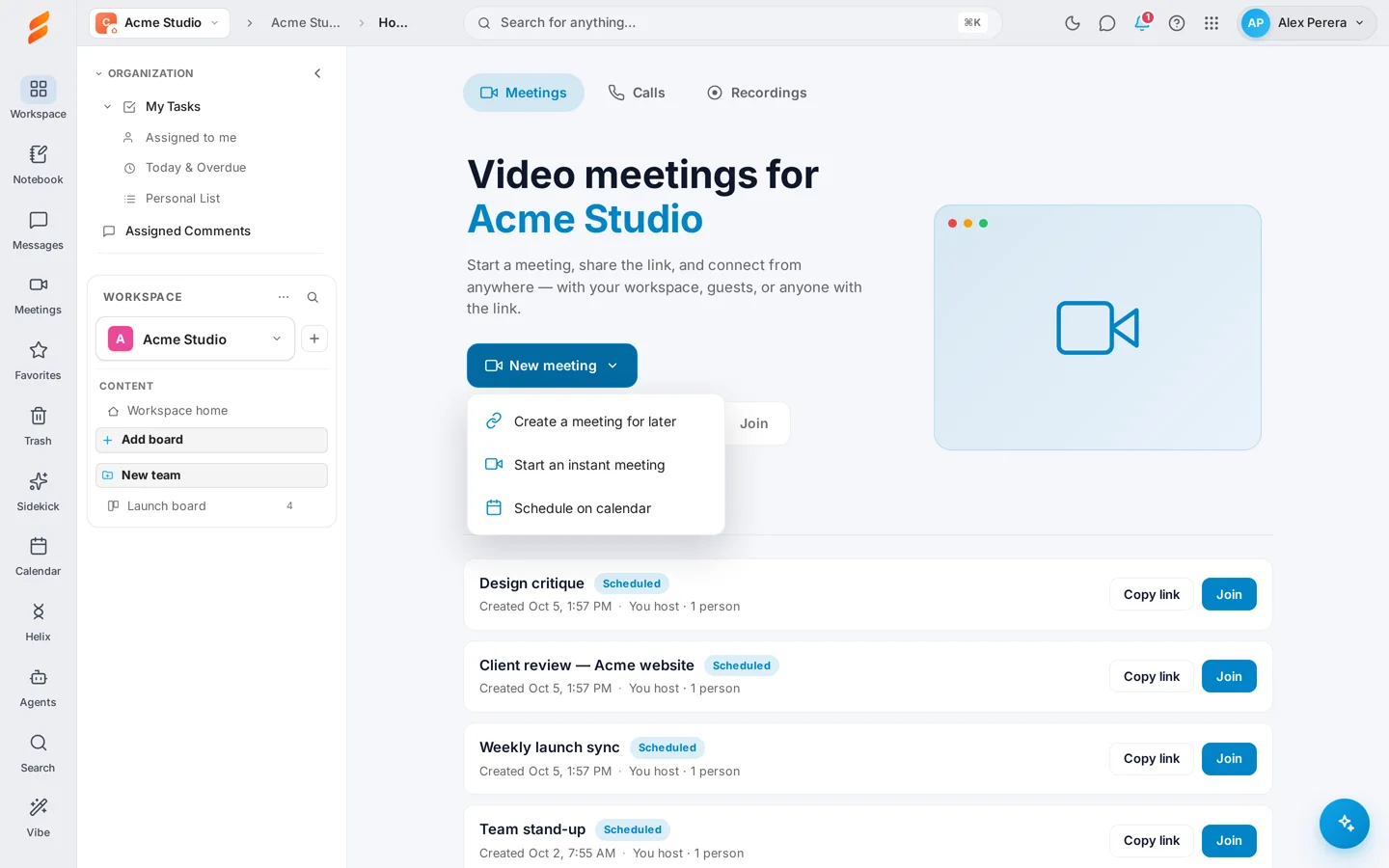Collapse the sidebar panel arrow
This screenshot has height=868, width=1389.
317,73
